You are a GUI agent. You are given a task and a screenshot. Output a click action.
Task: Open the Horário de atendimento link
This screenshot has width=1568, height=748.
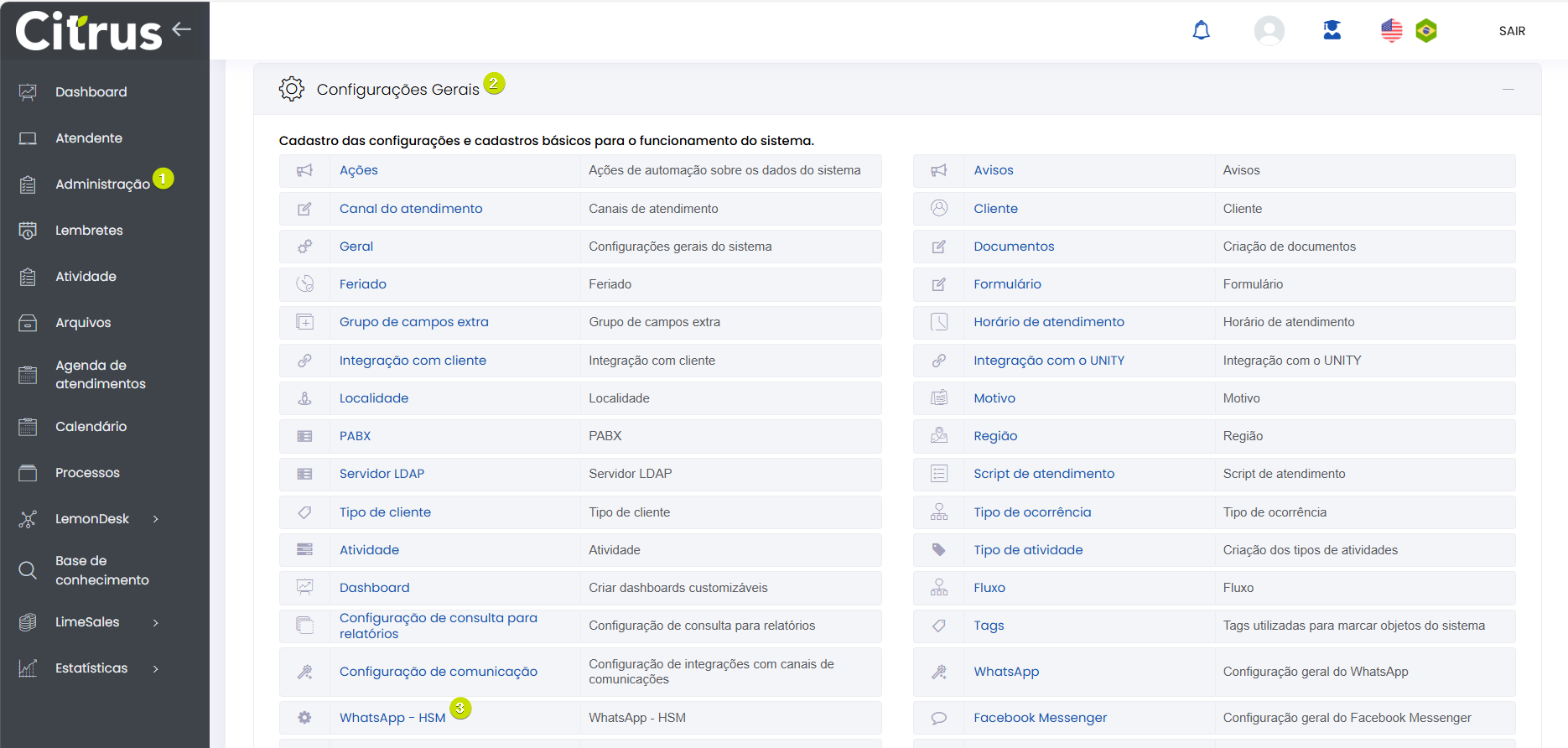coord(1048,322)
